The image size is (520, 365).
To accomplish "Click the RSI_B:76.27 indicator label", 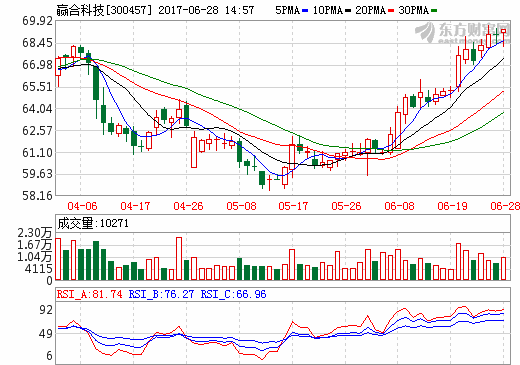I will [x=161, y=294].
